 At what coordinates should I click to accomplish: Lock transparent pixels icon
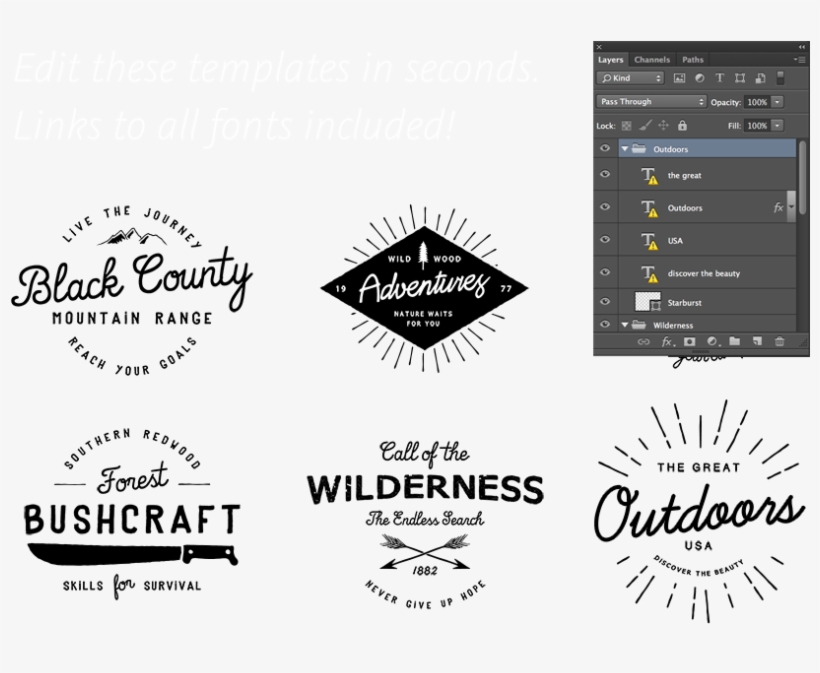(626, 126)
